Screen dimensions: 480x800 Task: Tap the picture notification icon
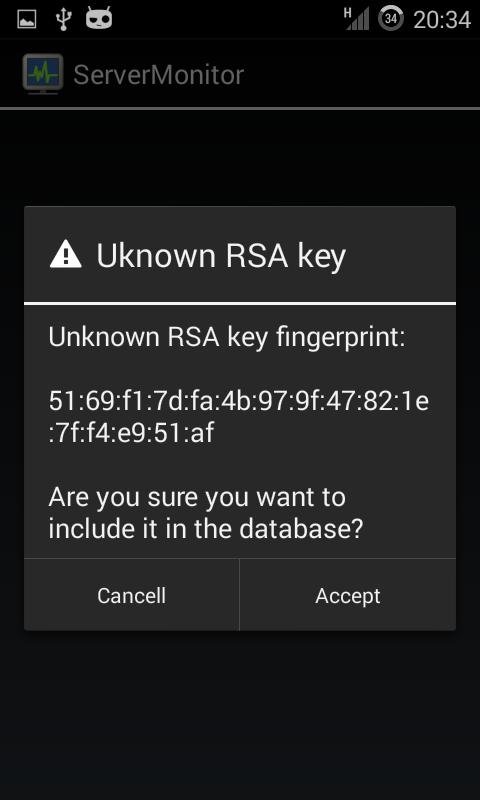[26, 19]
